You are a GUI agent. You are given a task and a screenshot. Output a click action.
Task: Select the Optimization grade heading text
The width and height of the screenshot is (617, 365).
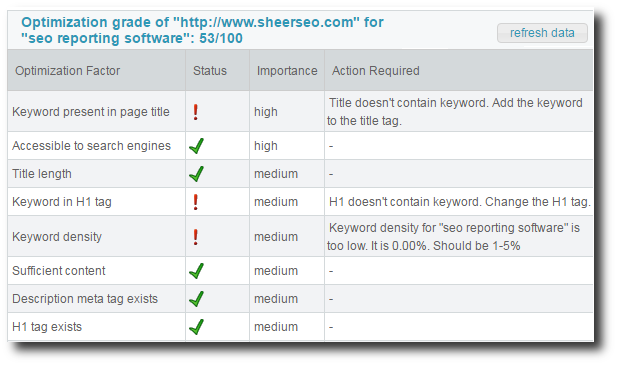202,30
